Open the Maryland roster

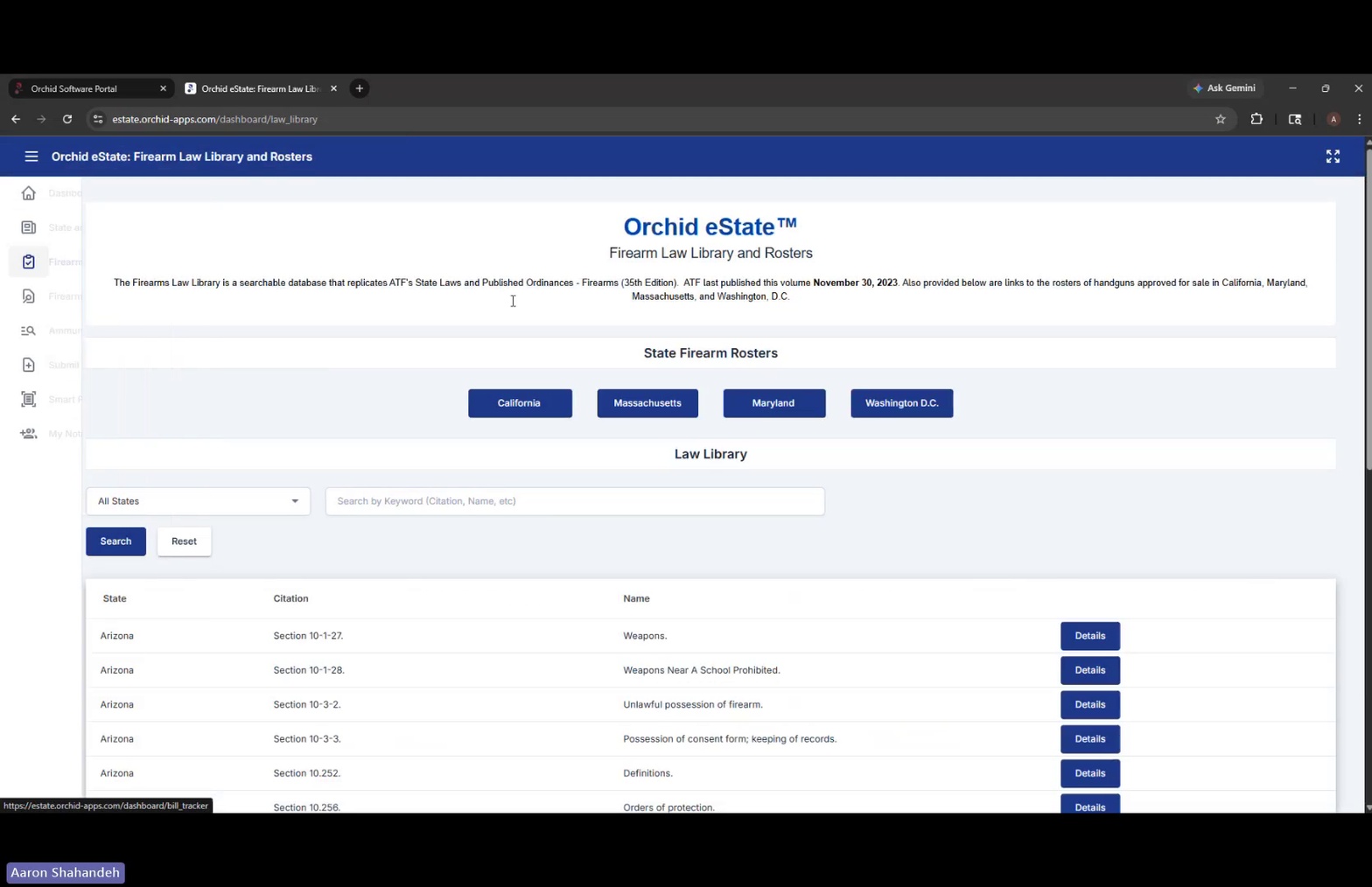point(774,403)
